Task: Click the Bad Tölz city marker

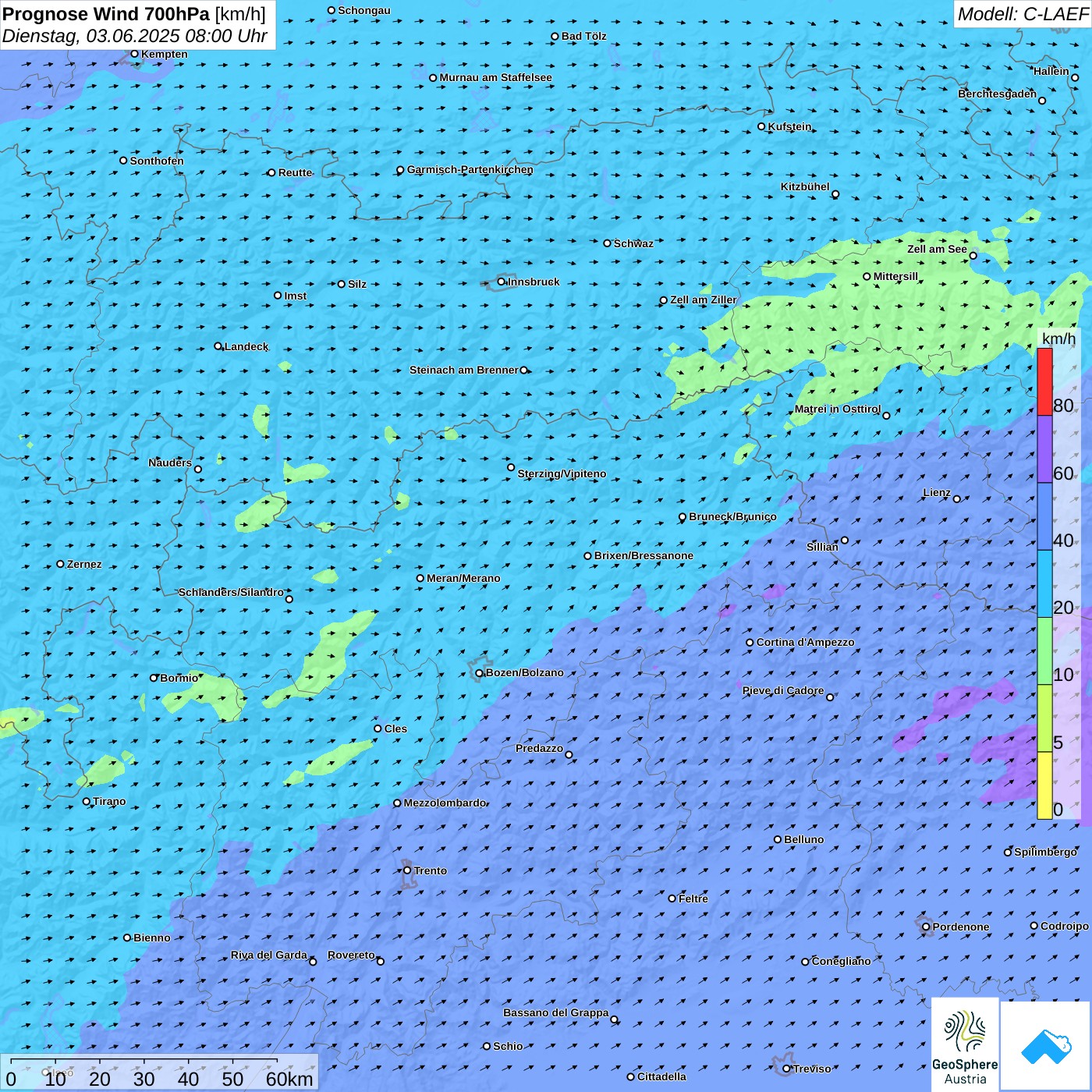Action: click(x=555, y=37)
